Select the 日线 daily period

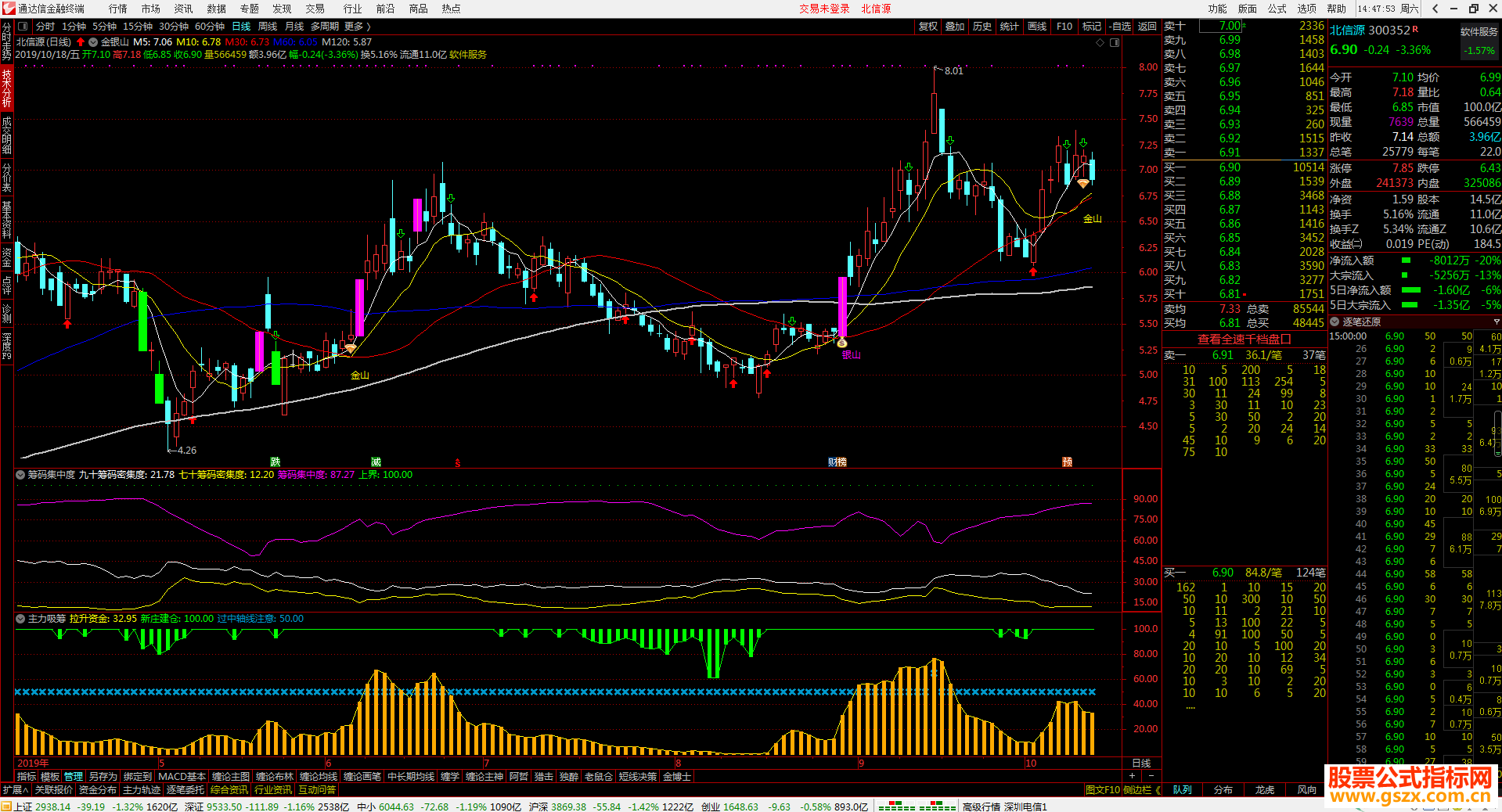tap(242, 27)
